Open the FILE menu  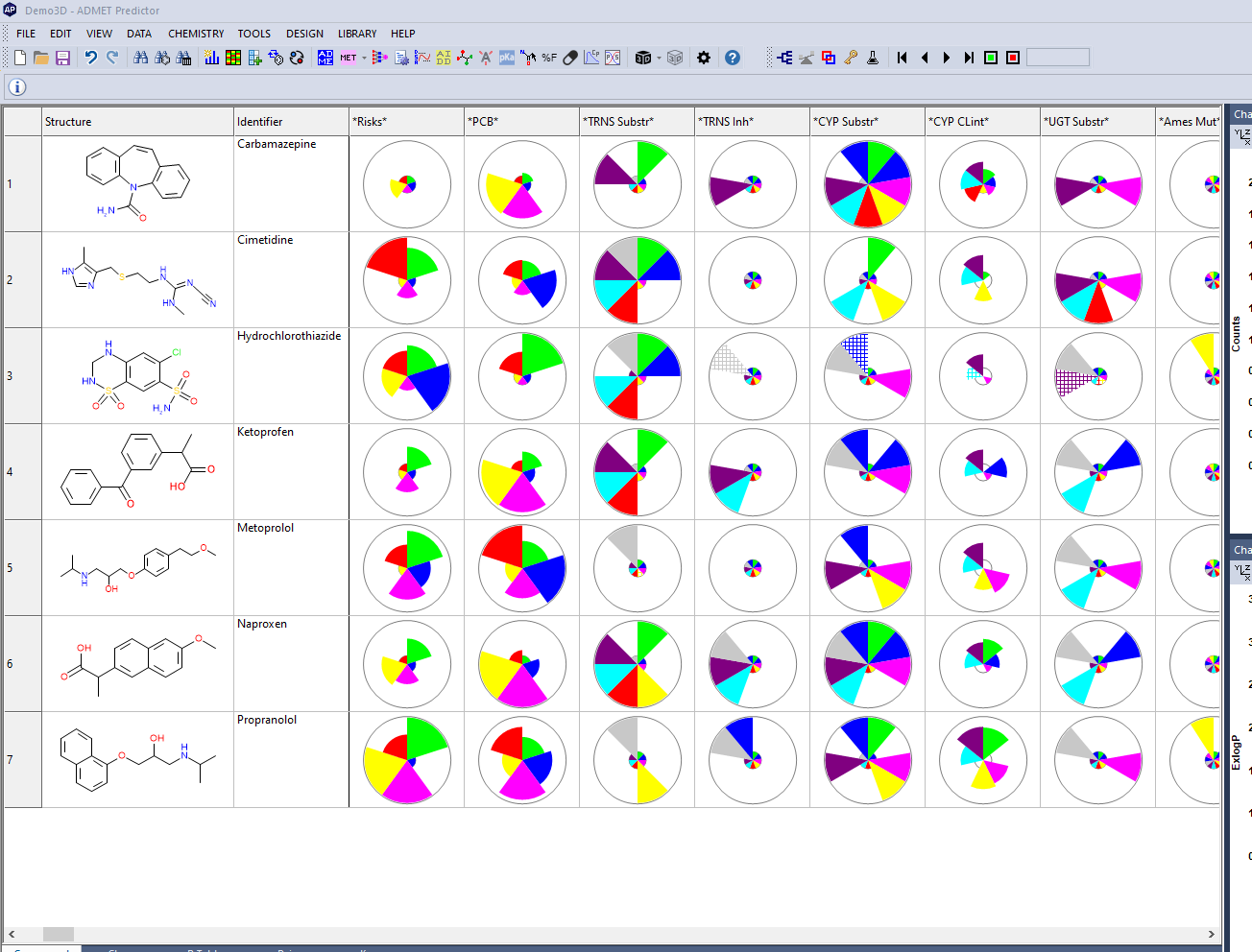pyautogui.click(x=26, y=34)
